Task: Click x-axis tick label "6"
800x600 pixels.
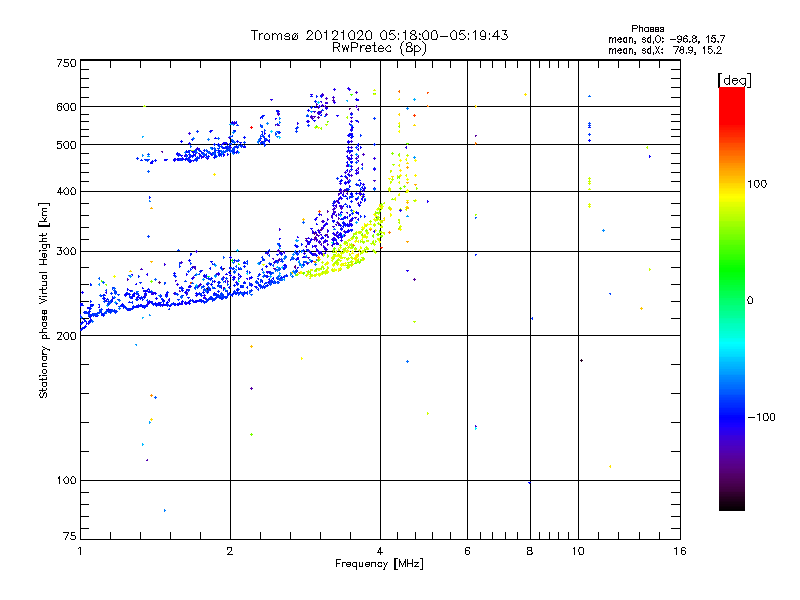Action: 467,551
